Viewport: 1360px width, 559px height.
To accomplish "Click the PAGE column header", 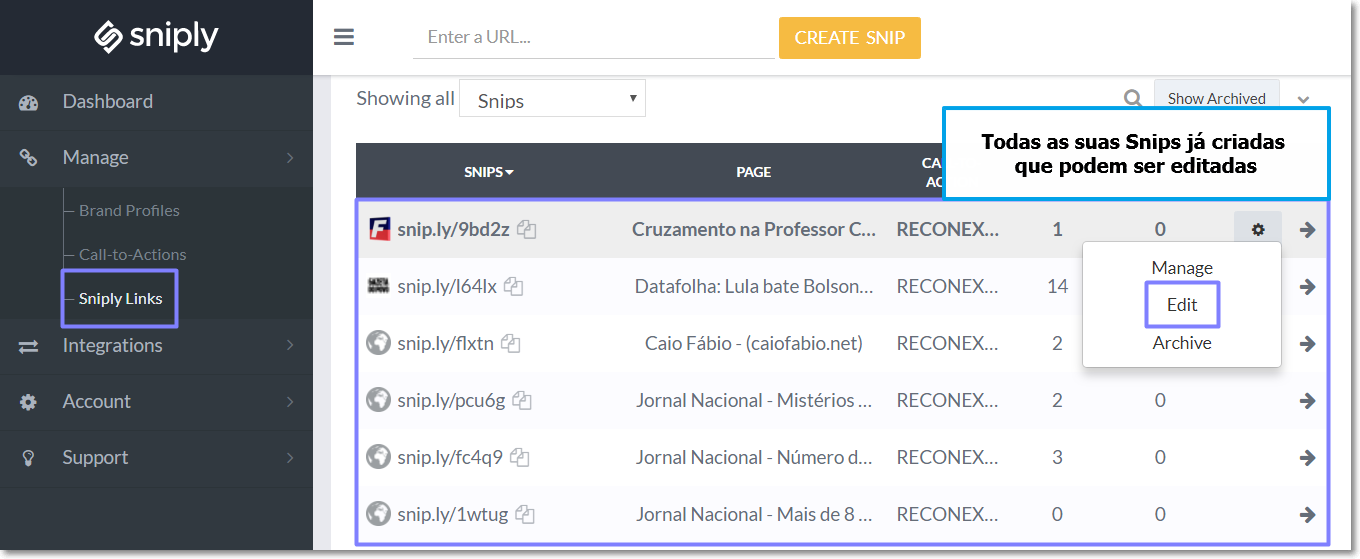I will (x=754, y=172).
